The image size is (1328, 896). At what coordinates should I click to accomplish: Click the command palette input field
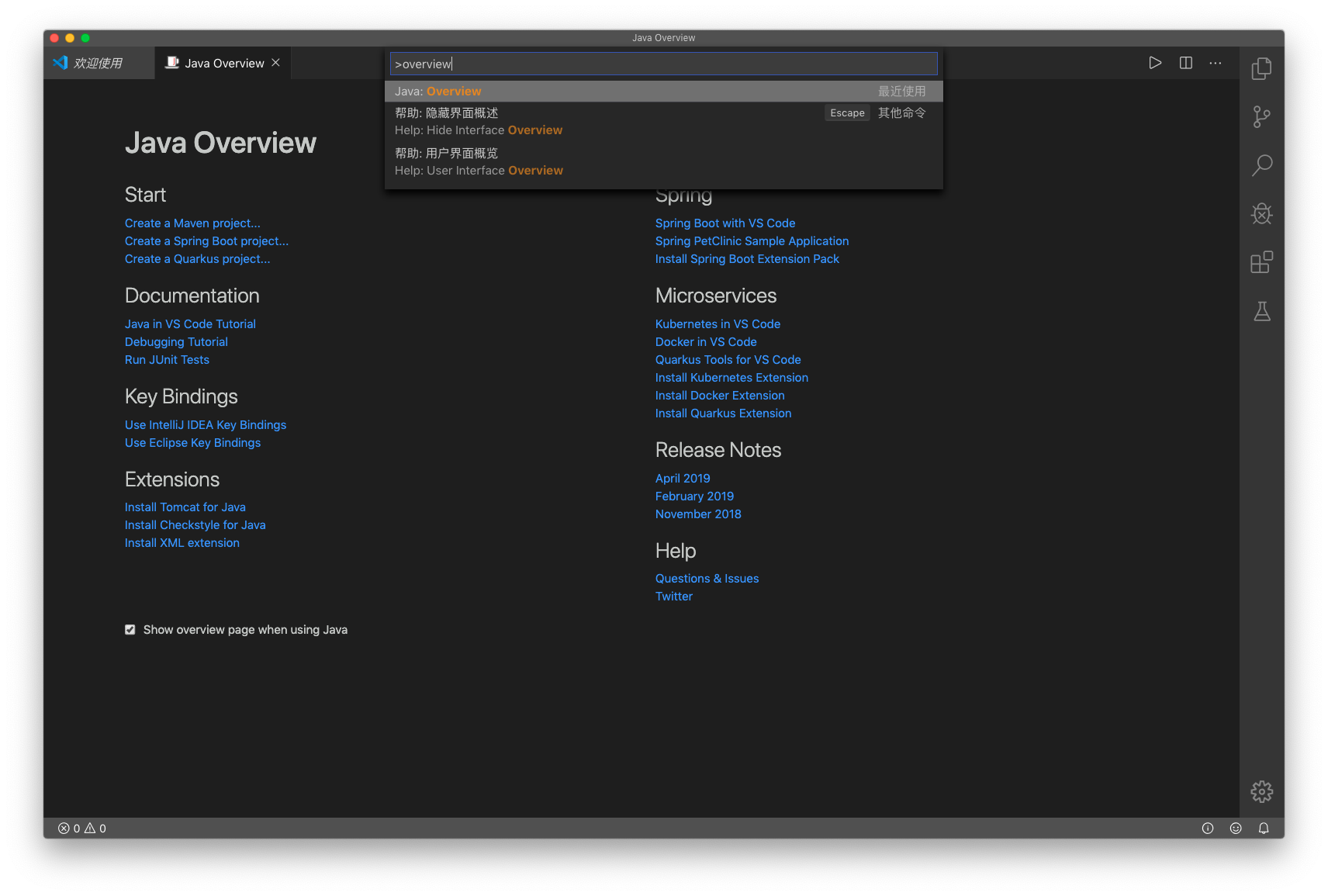[664, 64]
